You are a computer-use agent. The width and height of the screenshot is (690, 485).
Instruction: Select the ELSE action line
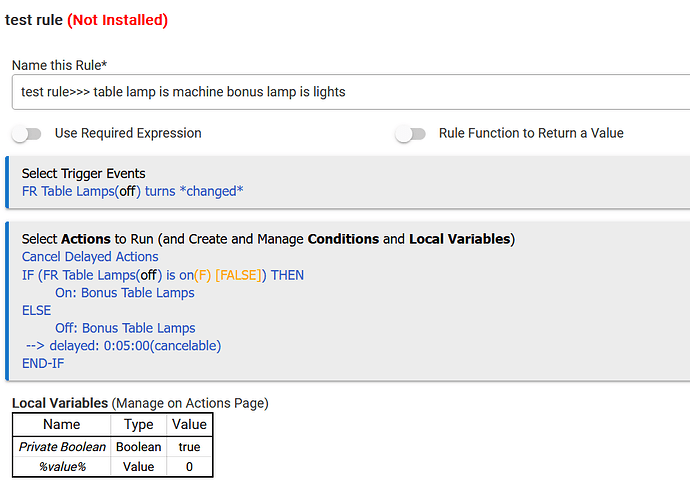pyautogui.click(x=36, y=311)
